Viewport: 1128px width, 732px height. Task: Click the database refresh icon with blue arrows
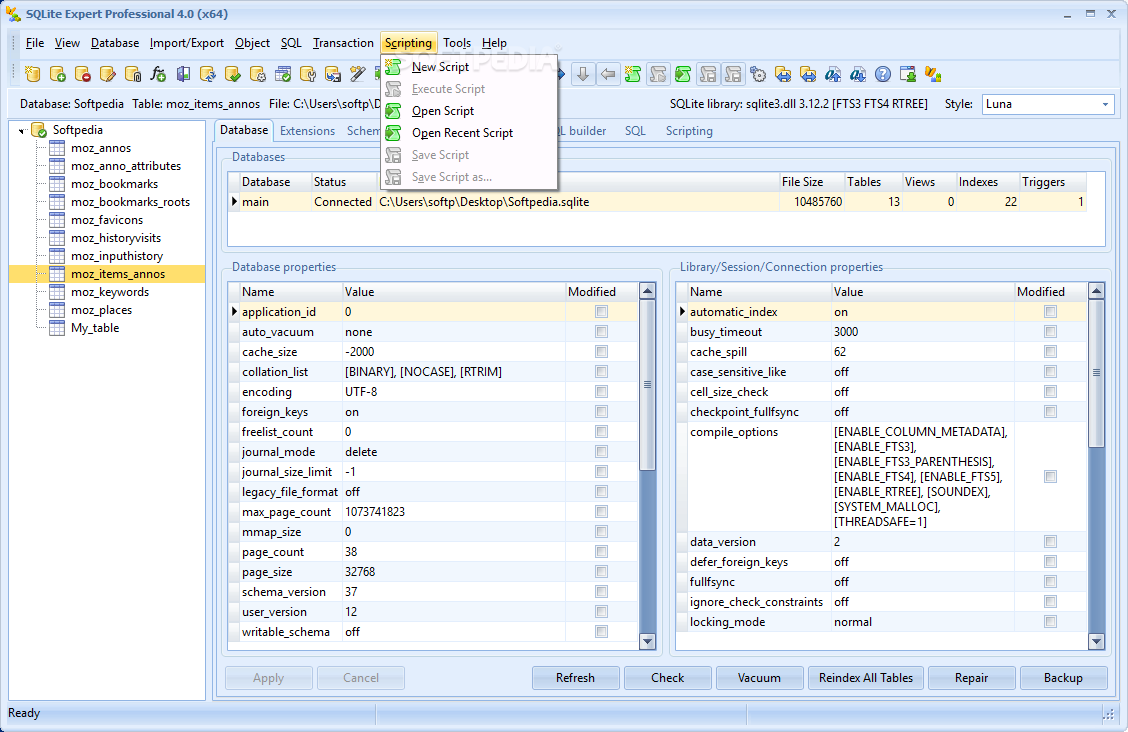point(208,74)
